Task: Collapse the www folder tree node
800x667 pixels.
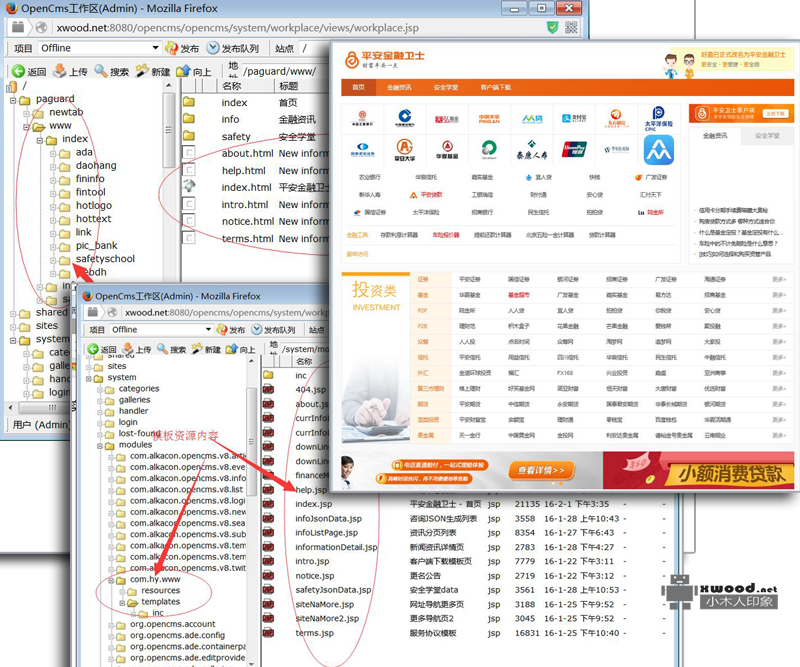Action: coord(27,127)
